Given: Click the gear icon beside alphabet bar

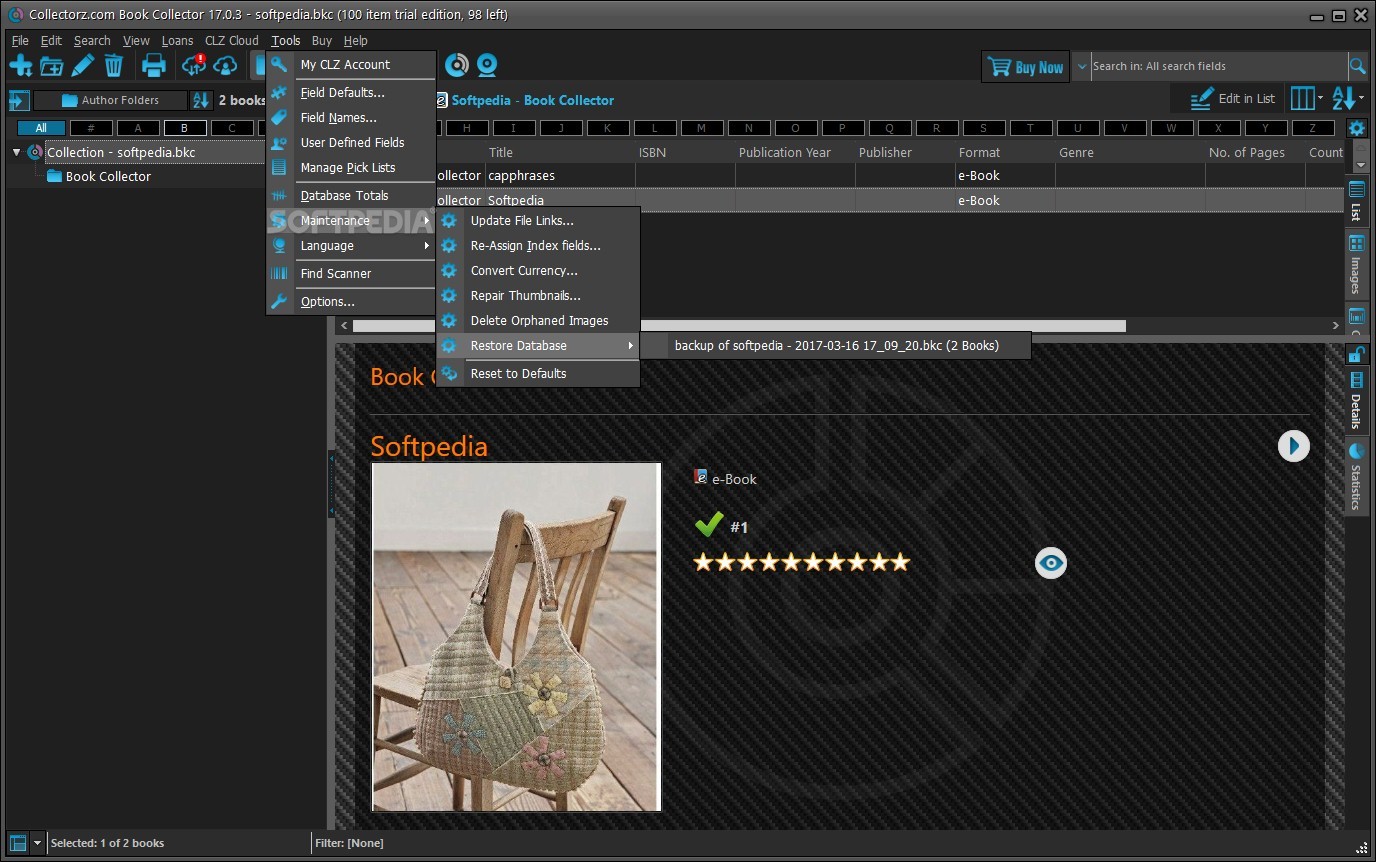Looking at the screenshot, I should [x=1356, y=128].
